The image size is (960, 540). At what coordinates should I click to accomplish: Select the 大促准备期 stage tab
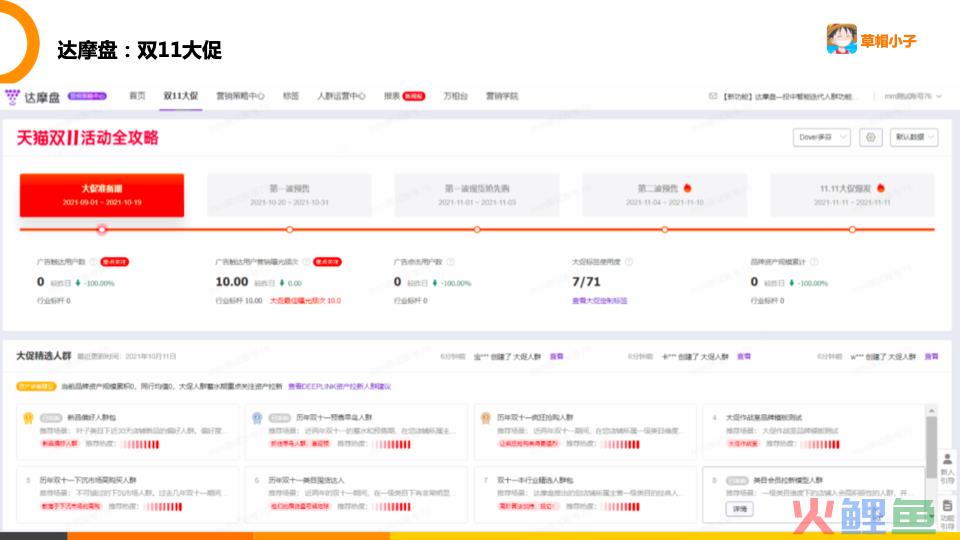click(x=102, y=195)
